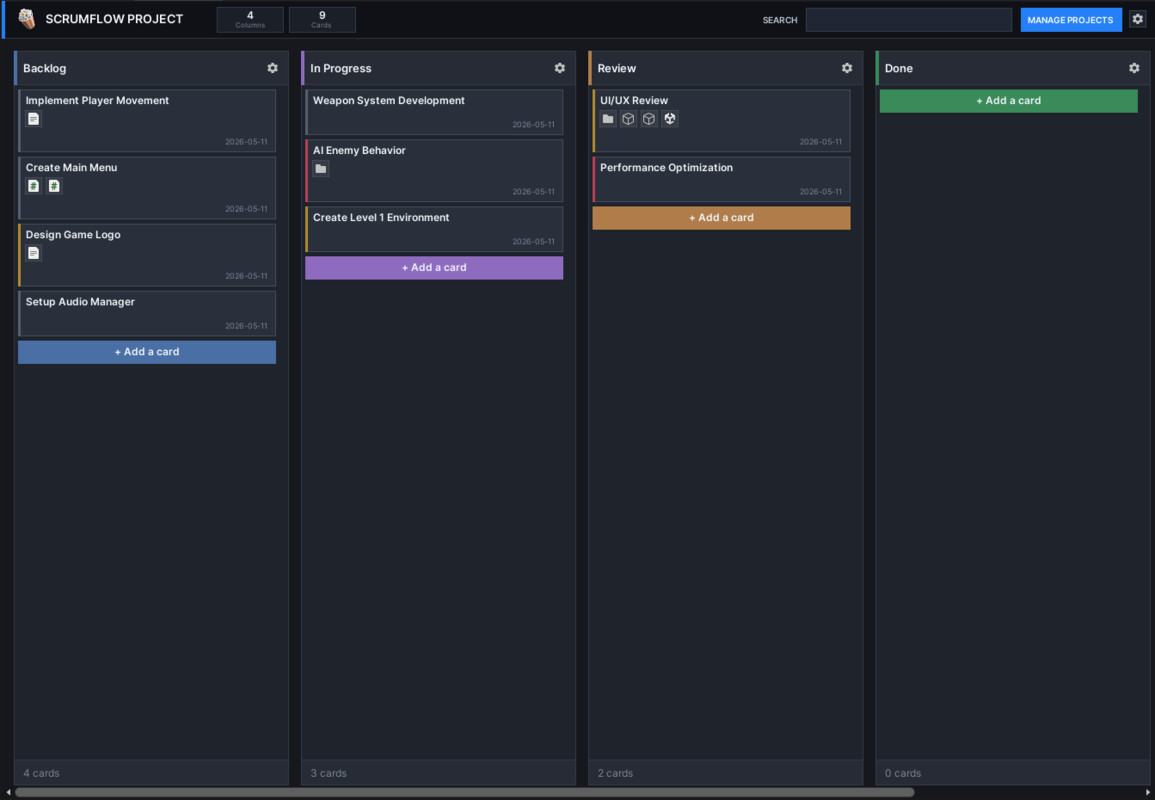Open Done column settings gear
The width and height of the screenshot is (1155, 800).
(x=1134, y=68)
